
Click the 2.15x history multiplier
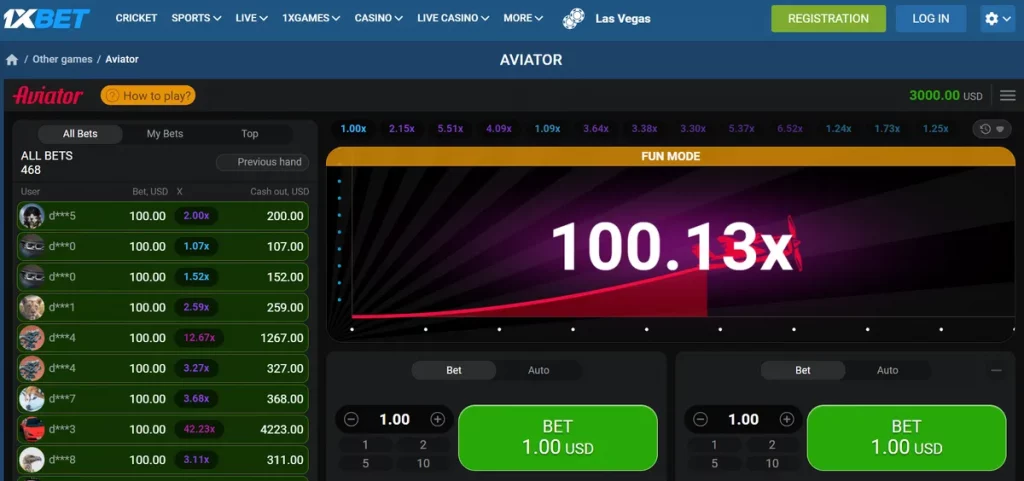(402, 129)
